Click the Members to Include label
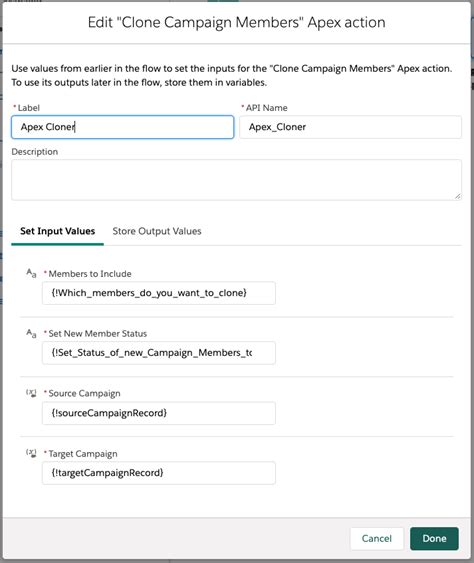Viewport: 474px width, 563px height. [x=90, y=274]
